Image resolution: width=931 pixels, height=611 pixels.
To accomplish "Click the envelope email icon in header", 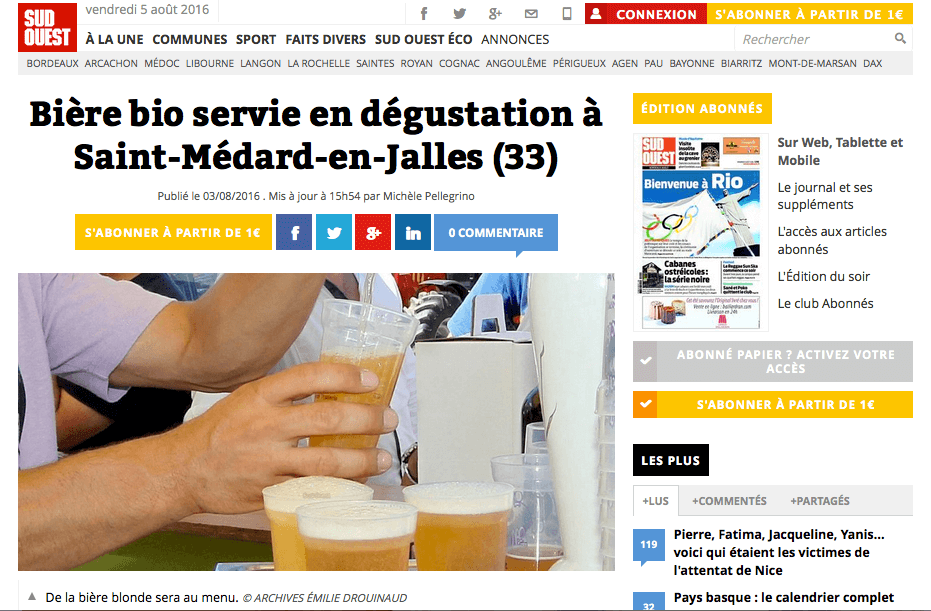I will pos(531,14).
